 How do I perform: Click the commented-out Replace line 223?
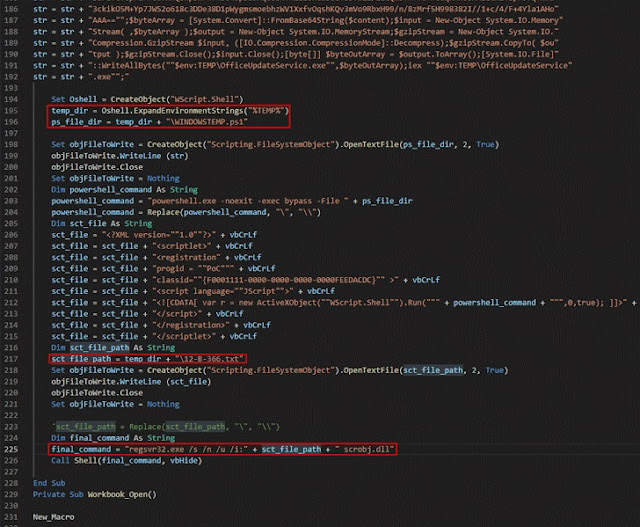click(x=166, y=427)
